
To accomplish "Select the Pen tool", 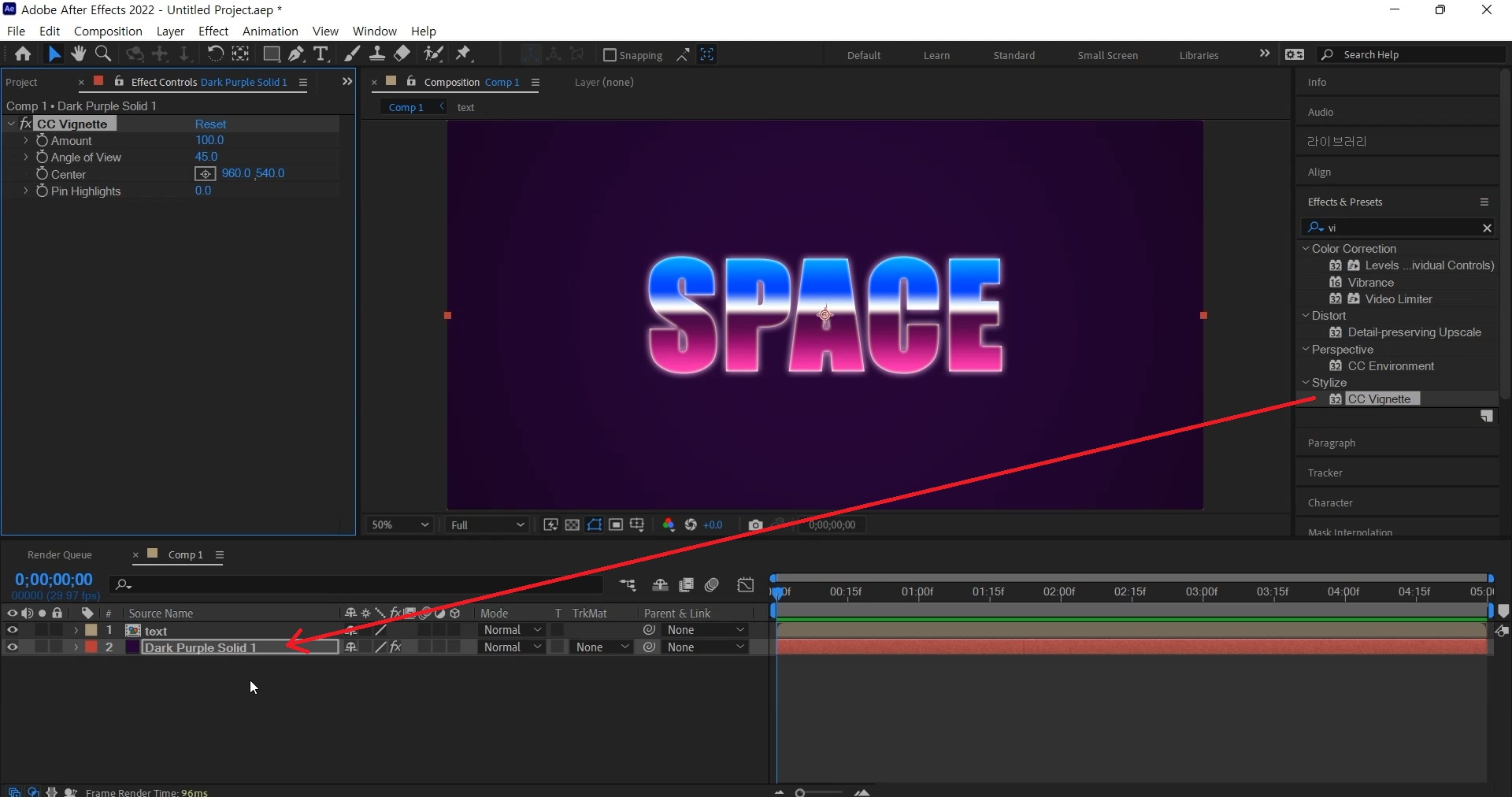I will pos(296,54).
